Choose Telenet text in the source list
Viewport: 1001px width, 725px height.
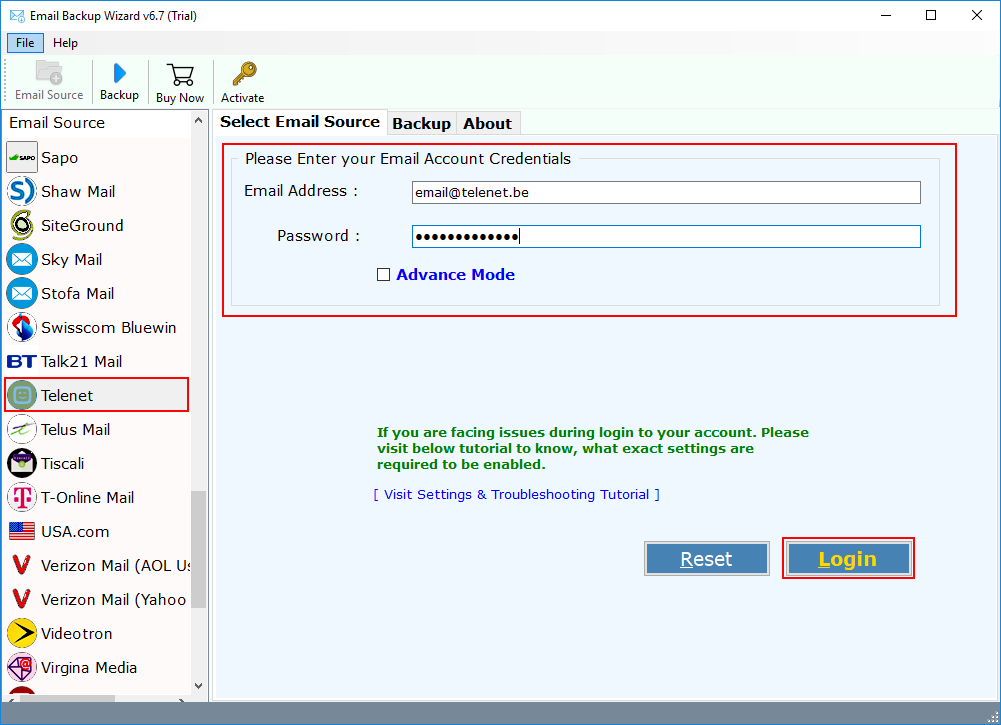pos(67,396)
